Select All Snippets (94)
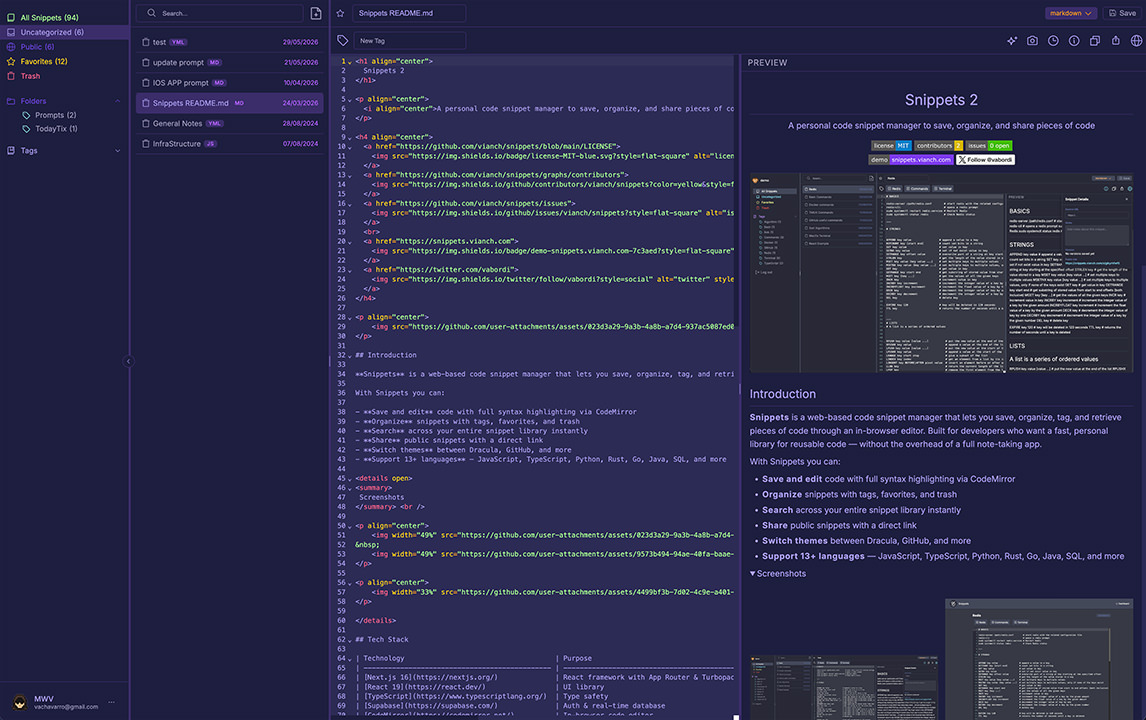Screen dimensions: 1146x720 pyautogui.click(x=64, y=18)
